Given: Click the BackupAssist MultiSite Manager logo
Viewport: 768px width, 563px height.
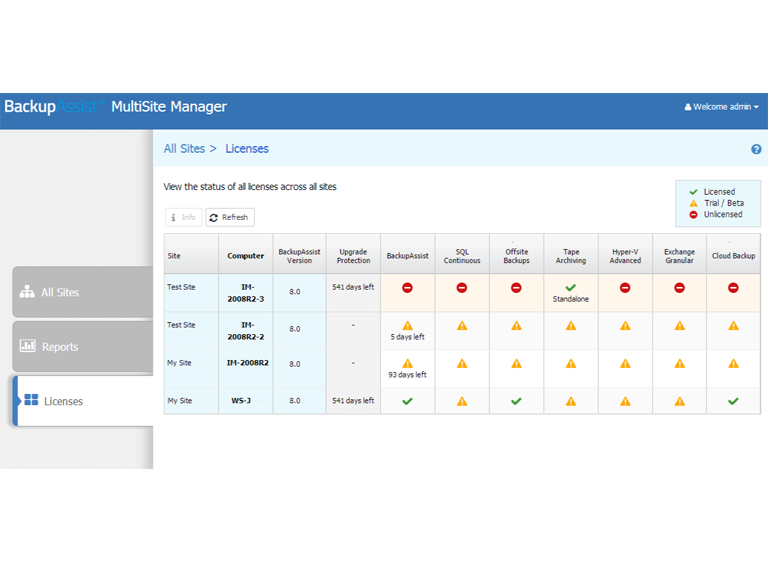Looking at the screenshot, I should click(115, 107).
